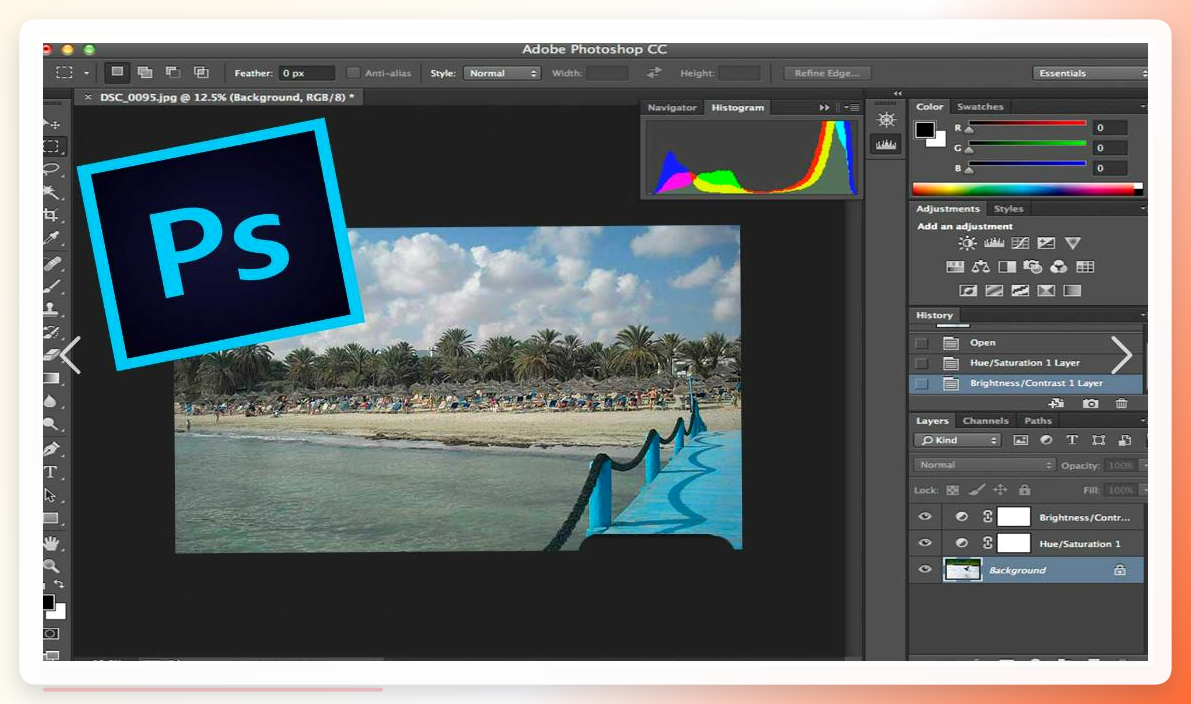Select the Healing Brush tool
This screenshot has width=1191, height=704.
52,264
